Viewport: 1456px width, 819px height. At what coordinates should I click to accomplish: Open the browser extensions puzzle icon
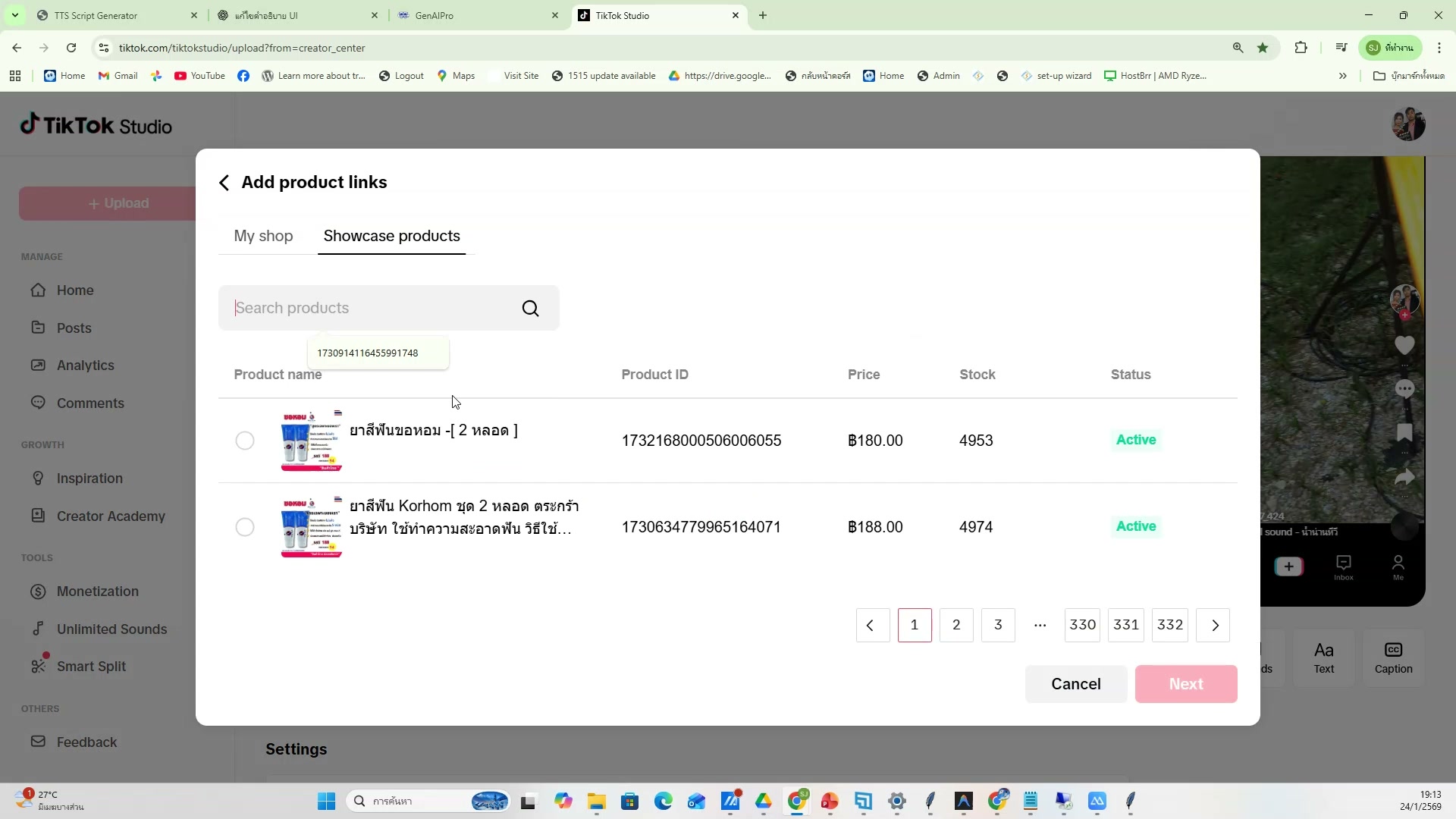click(x=1301, y=48)
